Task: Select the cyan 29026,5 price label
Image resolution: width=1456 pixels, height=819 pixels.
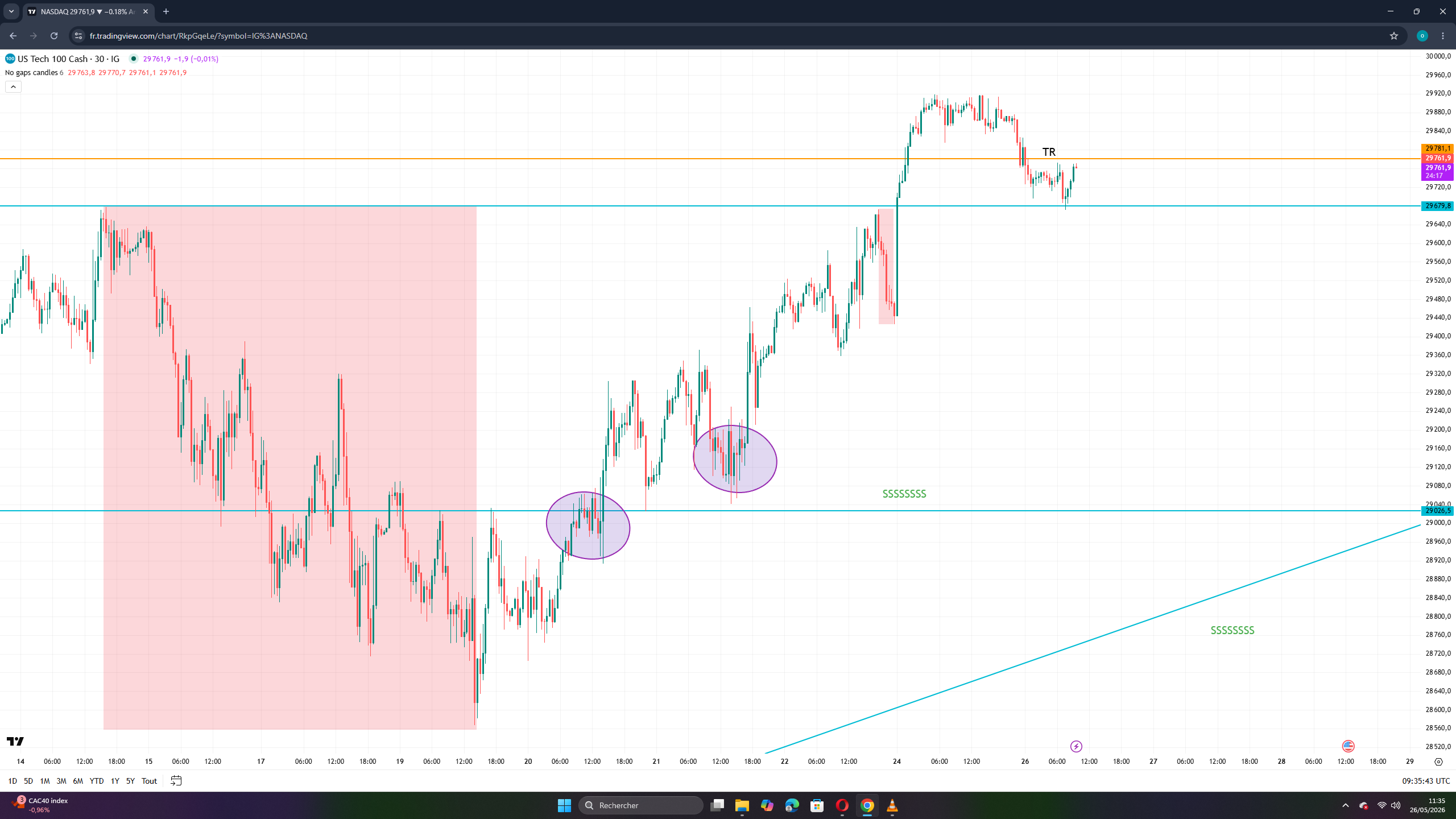Action: pos(1437,511)
